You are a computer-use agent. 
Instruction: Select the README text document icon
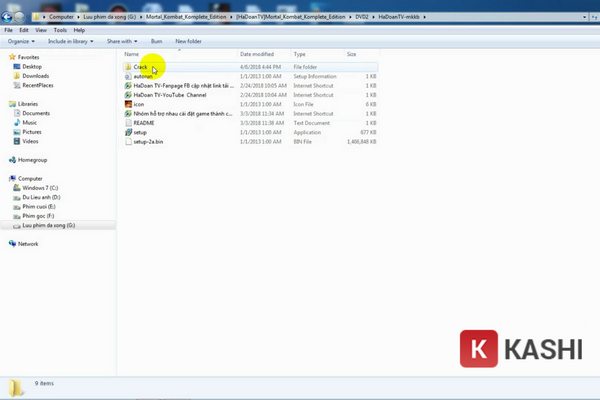pyautogui.click(x=128, y=123)
